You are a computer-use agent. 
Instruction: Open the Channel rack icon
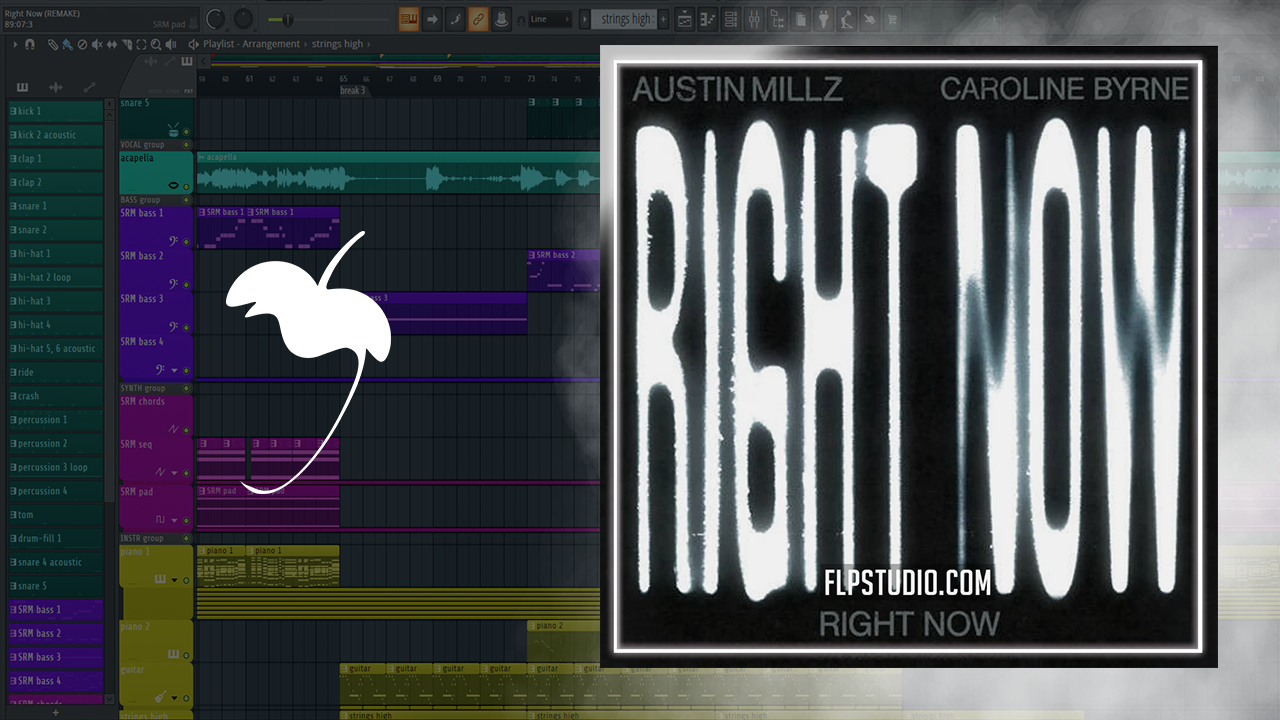732,19
